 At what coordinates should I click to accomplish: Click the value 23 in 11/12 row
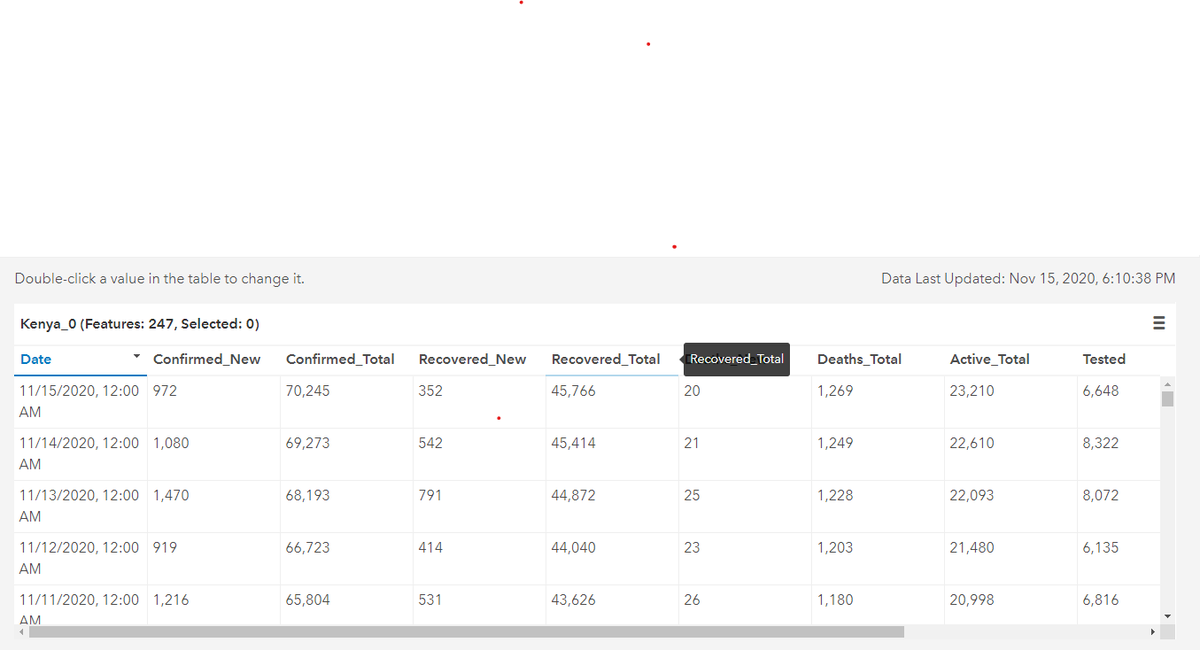[692, 547]
